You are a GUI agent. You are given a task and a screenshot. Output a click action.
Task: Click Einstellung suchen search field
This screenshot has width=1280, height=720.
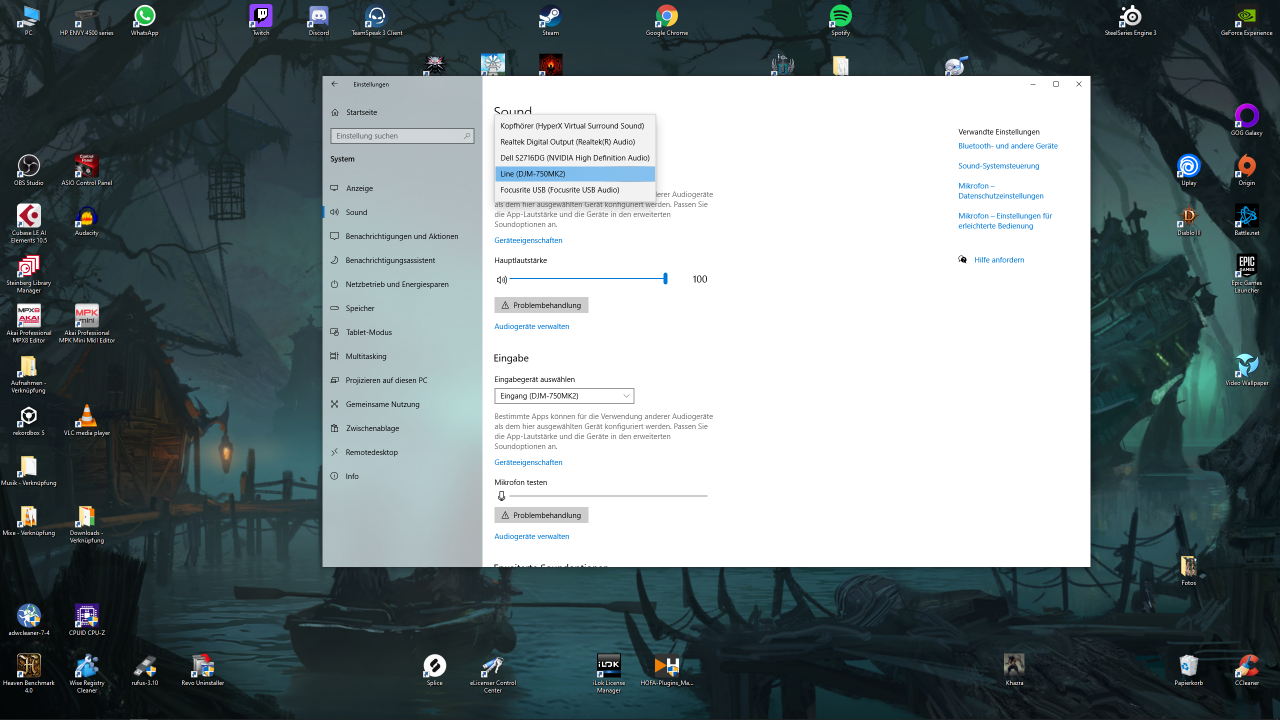[402, 136]
